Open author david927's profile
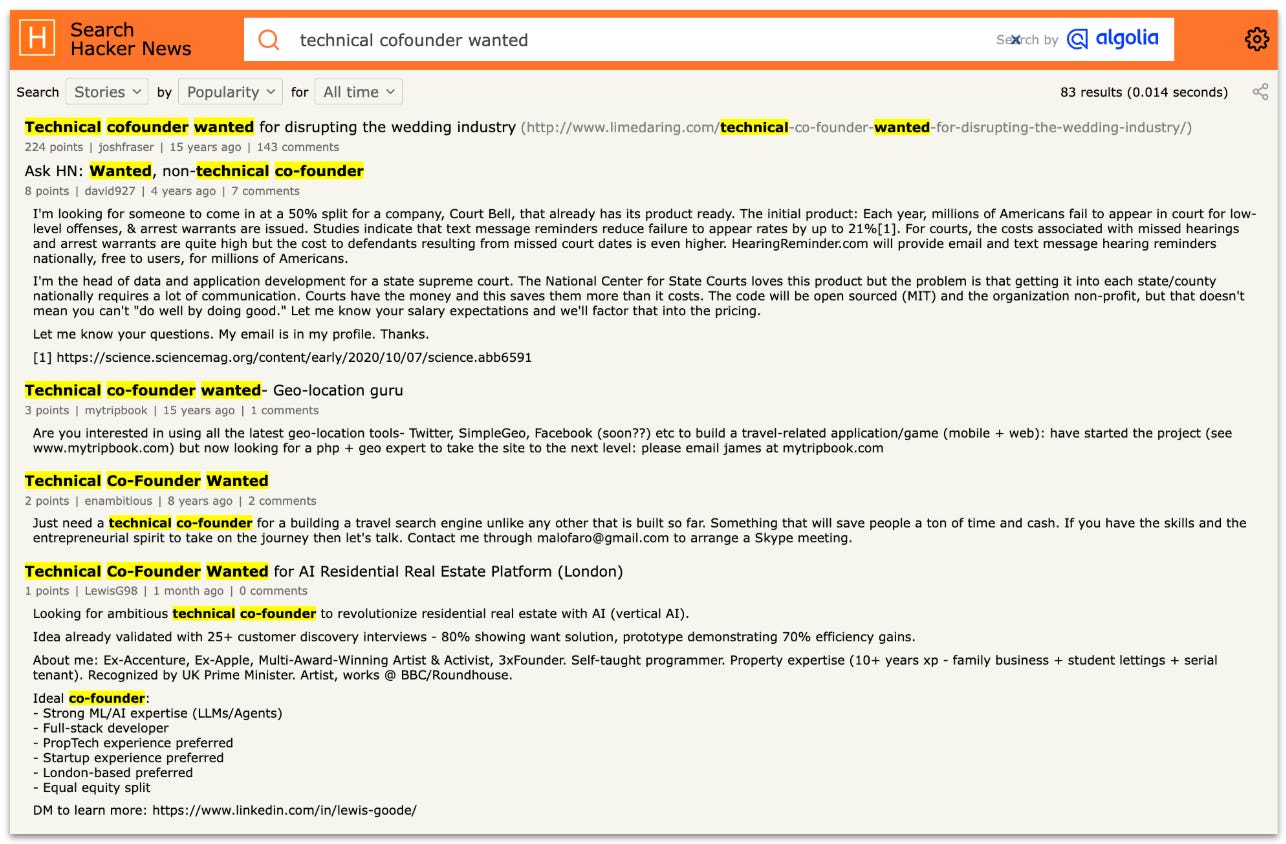This screenshot has height=844, width=1286. pos(110,191)
